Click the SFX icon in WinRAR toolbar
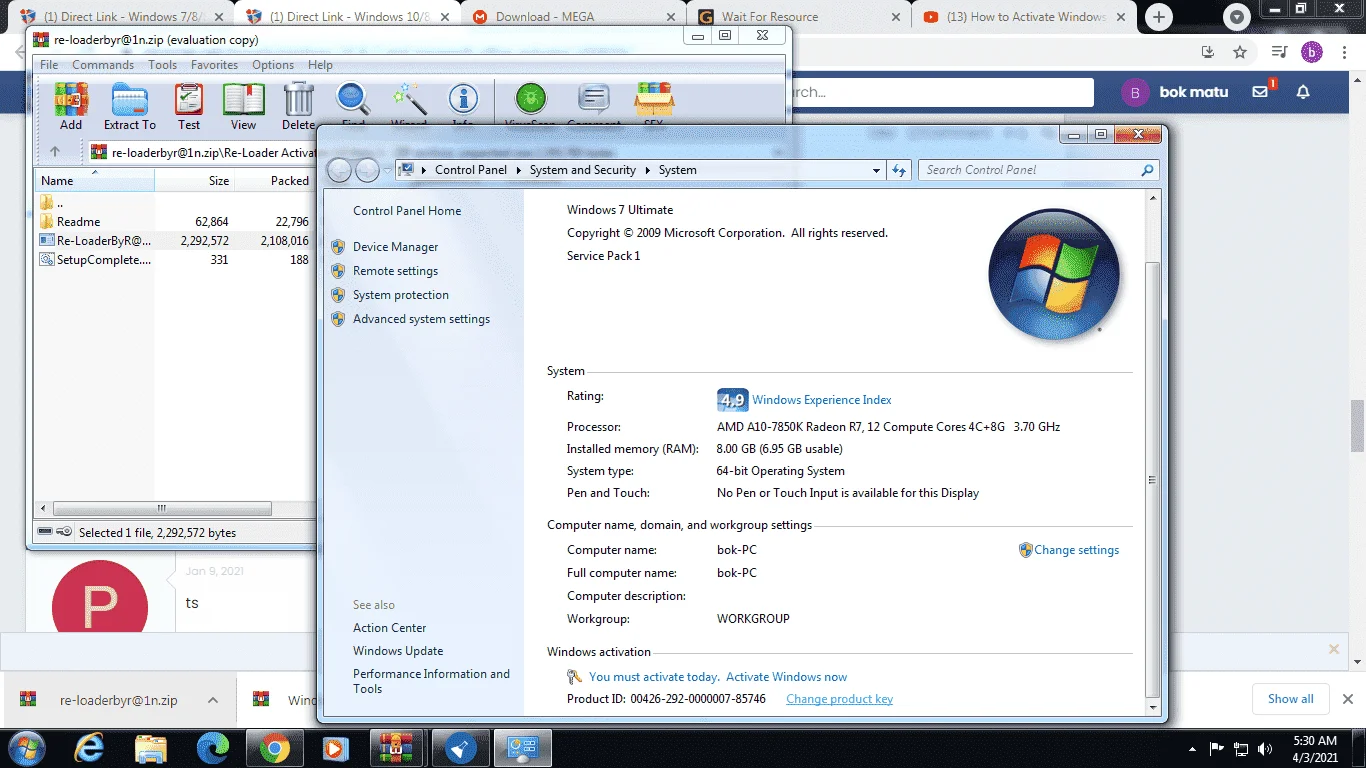The image size is (1366, 768). click(x=654, y=101)
